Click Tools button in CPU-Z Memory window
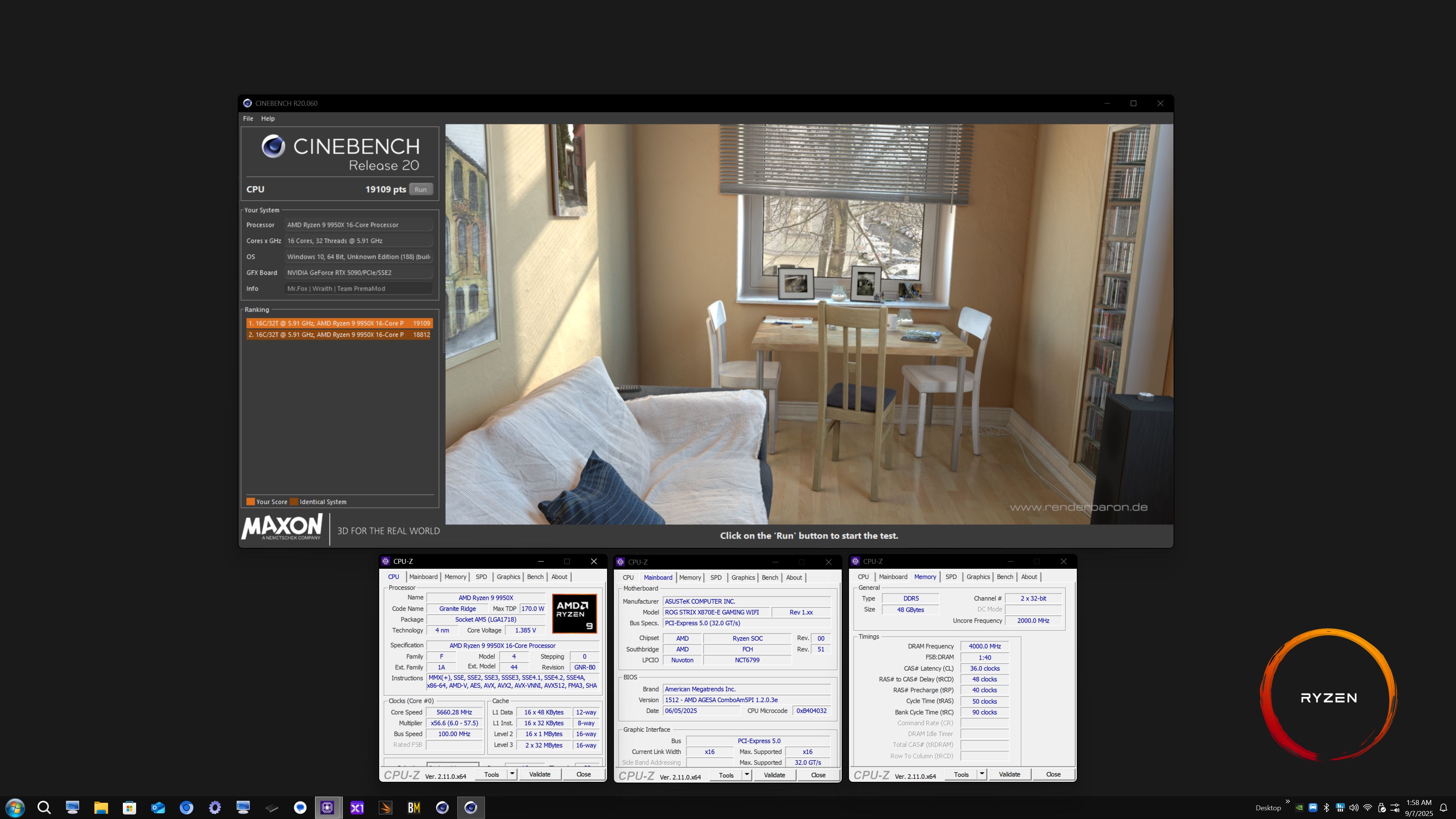The image size is (1456, 819). tap(961, 774)
